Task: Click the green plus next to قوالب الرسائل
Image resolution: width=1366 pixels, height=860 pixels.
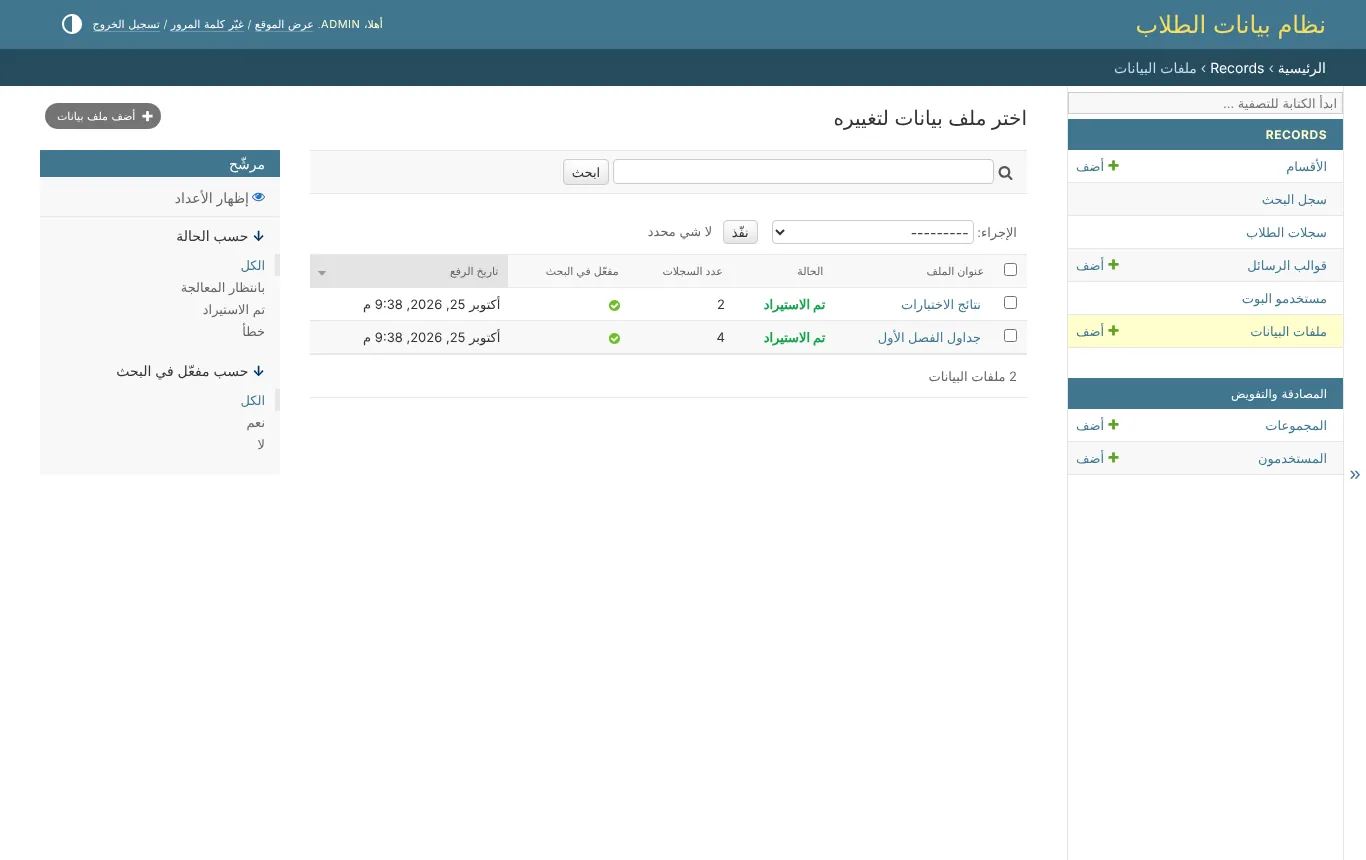Action: (x=1113, y=265)
